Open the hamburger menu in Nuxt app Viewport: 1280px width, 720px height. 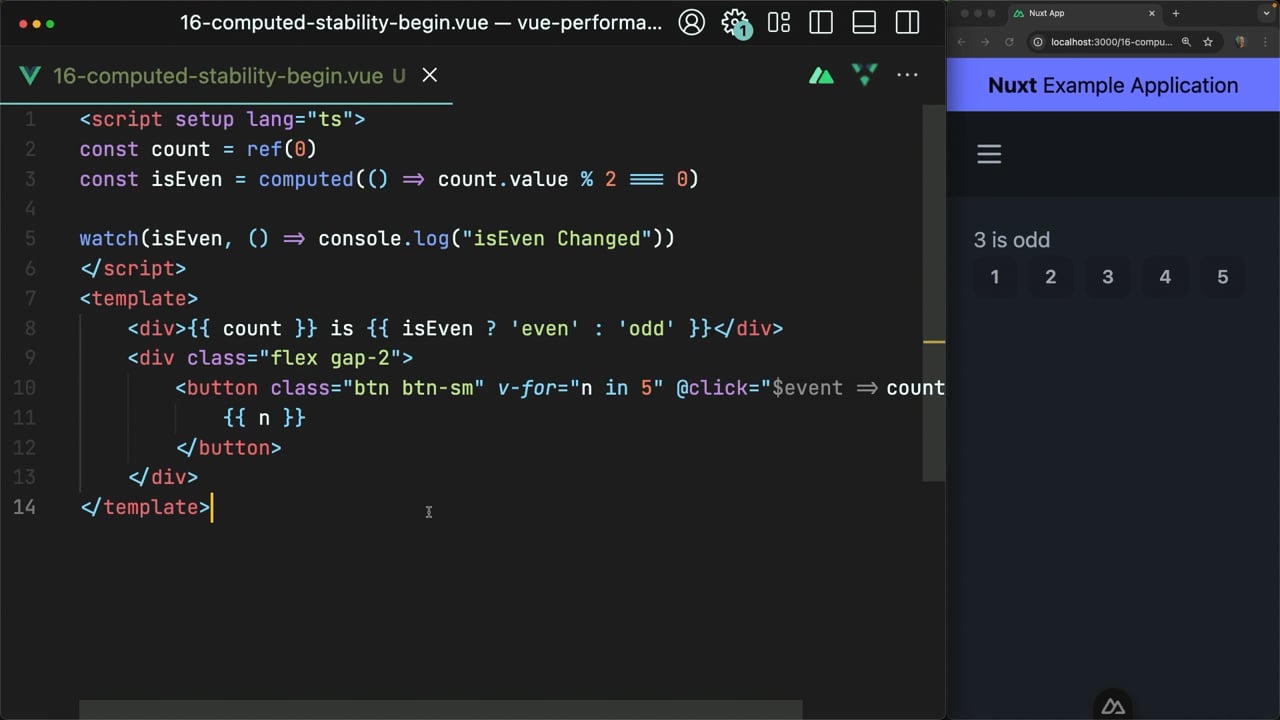tap(989, 154)
